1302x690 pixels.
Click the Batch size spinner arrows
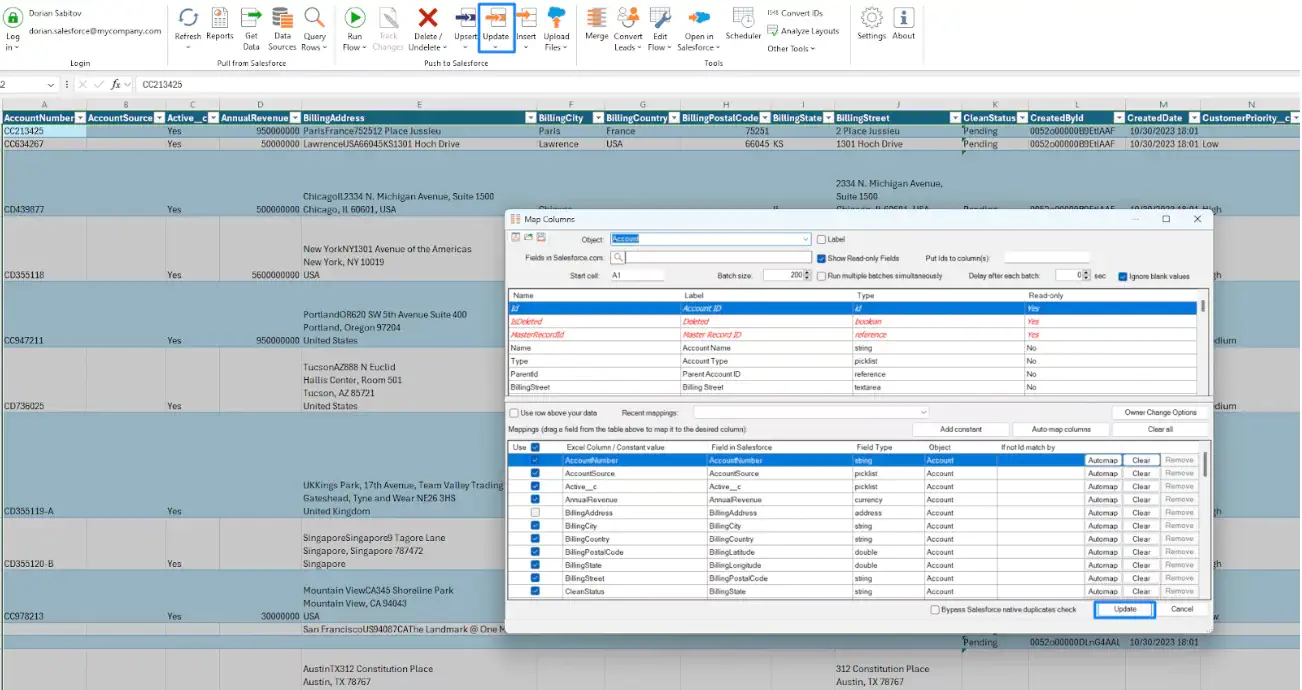click(x=807, y=275)
